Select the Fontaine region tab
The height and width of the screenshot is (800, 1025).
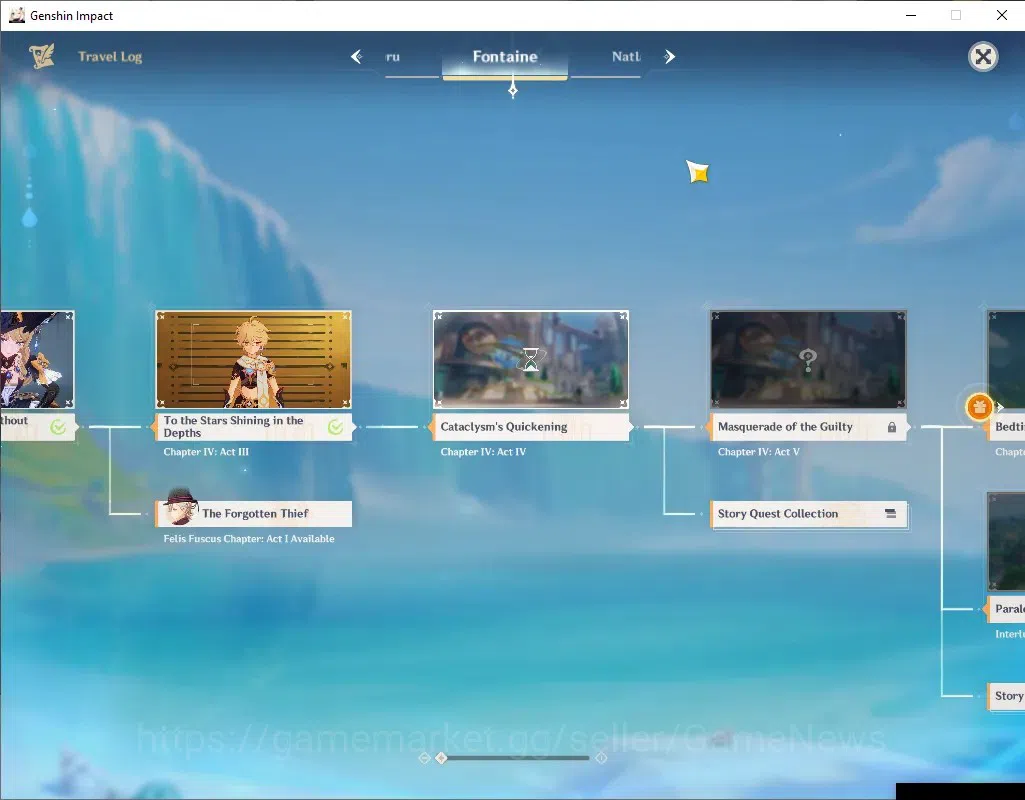click(x=505, y=57)
